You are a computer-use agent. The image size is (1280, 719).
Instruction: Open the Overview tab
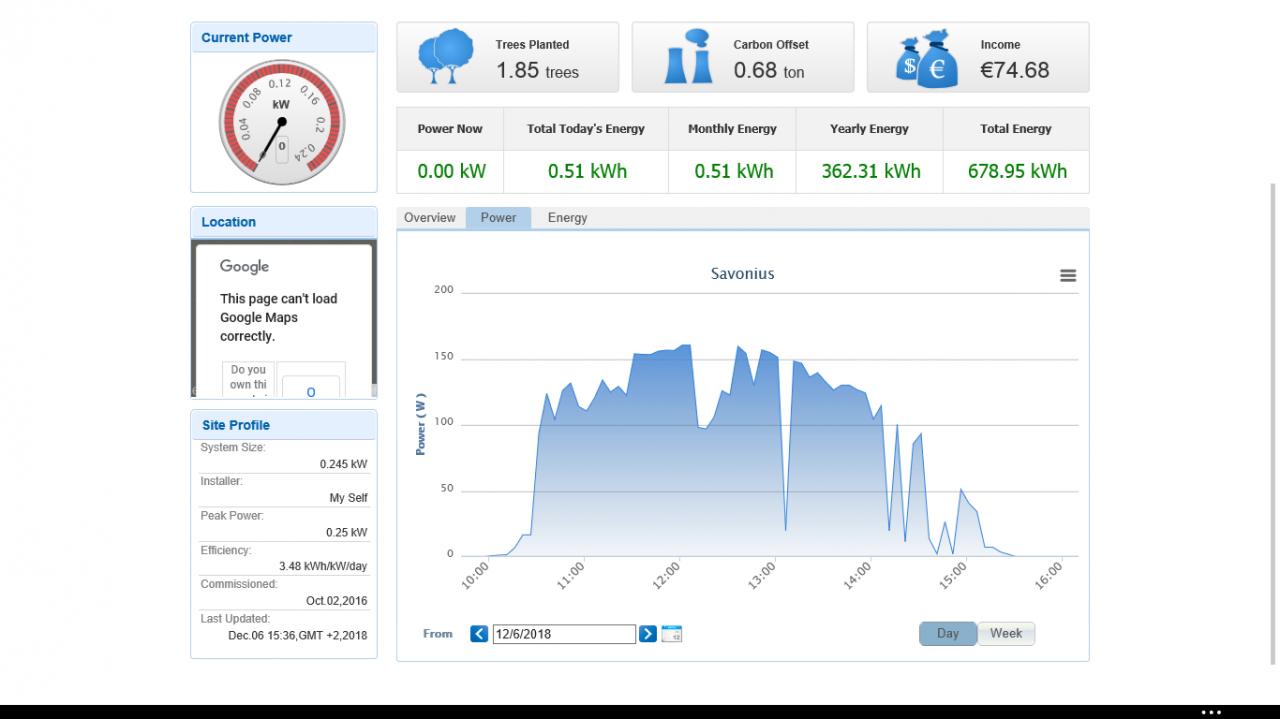click(430, 218)
